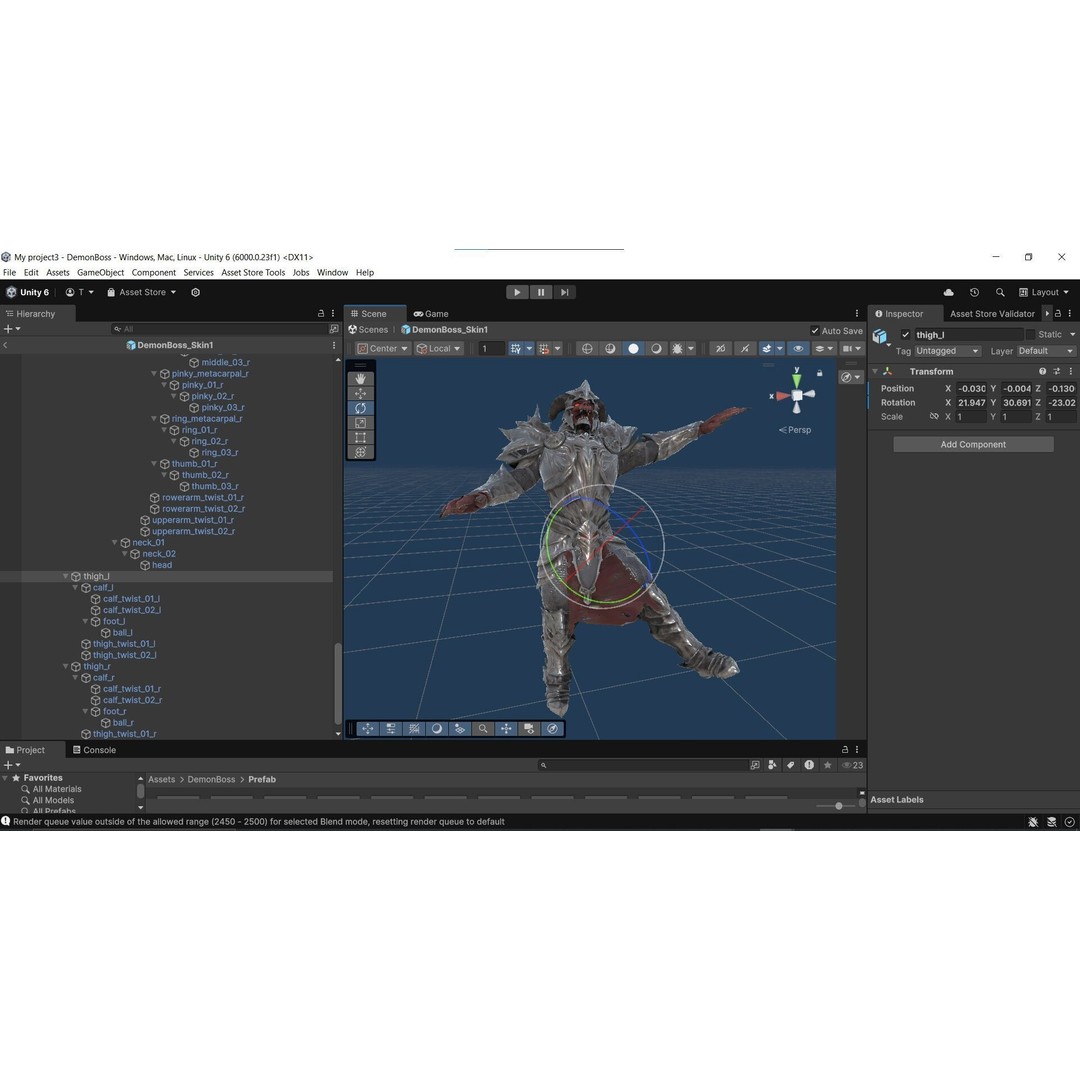This screenshot has height=1080, width=1080.
Task: Click the Persp projection label
Action: tap(795, 430)
